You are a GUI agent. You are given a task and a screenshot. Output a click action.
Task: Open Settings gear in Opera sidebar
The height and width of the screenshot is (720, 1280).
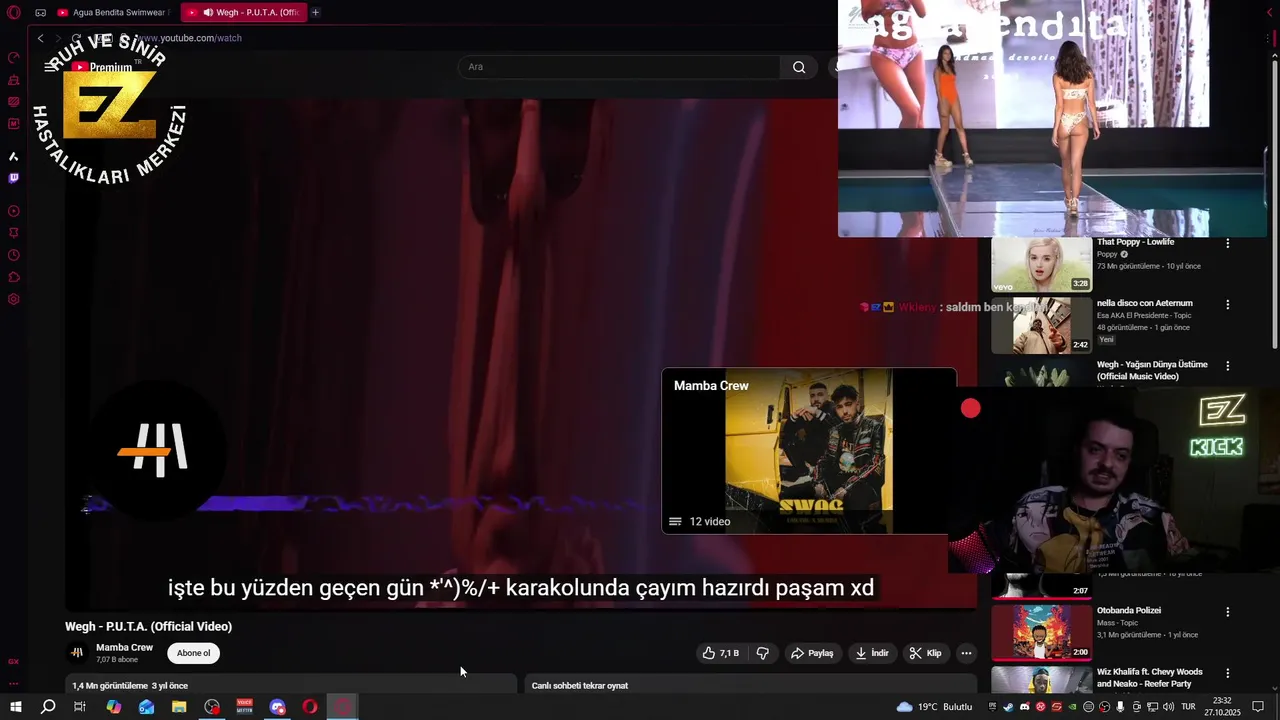click(14, 299)
